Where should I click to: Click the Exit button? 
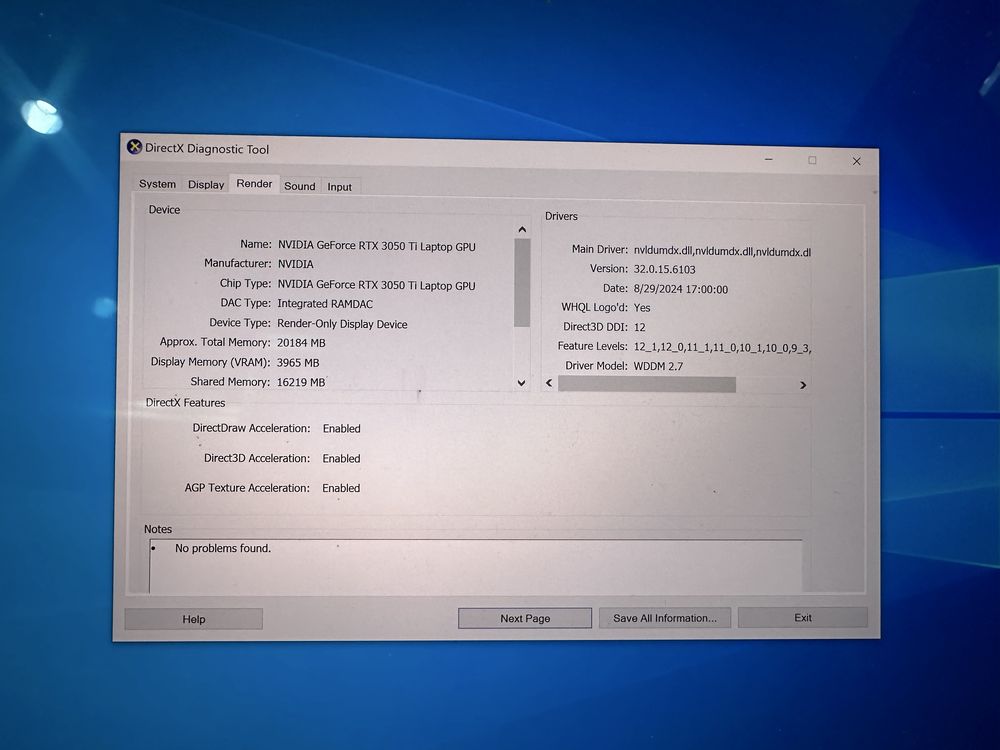[803, 617]
